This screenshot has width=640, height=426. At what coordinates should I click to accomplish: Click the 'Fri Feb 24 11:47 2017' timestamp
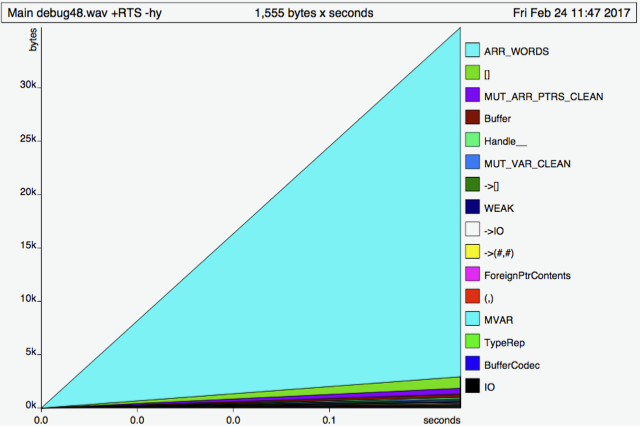tap(571, 13)
